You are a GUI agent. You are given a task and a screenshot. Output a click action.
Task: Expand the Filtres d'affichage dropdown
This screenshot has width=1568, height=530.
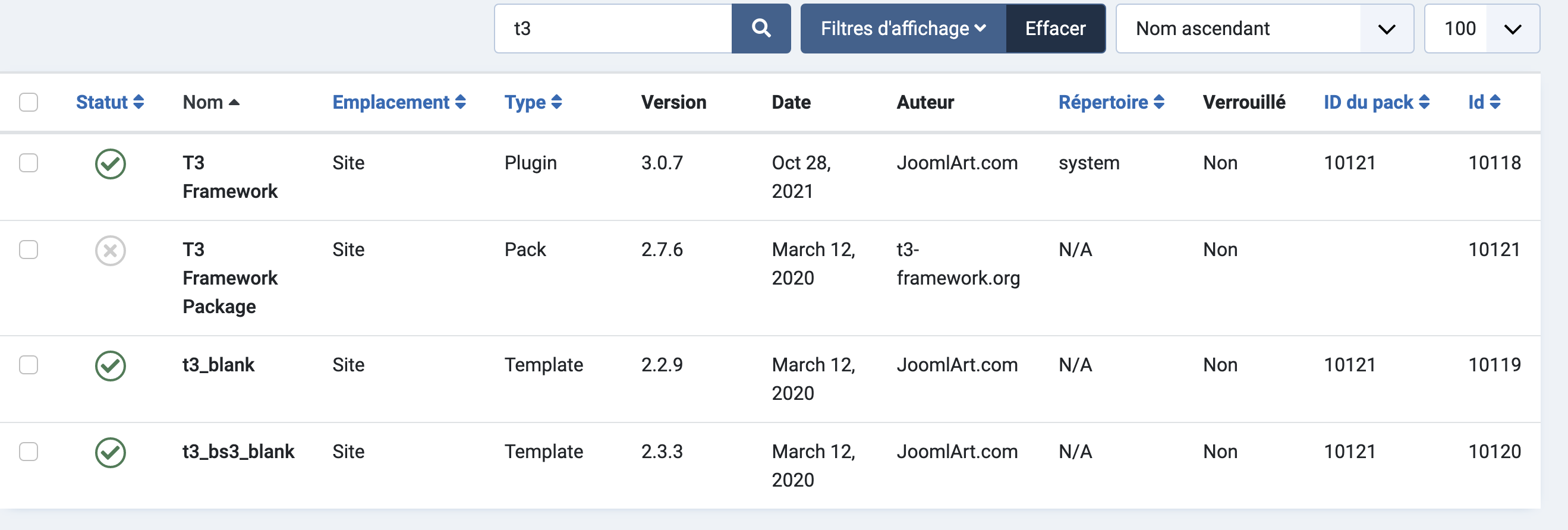(903, 29)
